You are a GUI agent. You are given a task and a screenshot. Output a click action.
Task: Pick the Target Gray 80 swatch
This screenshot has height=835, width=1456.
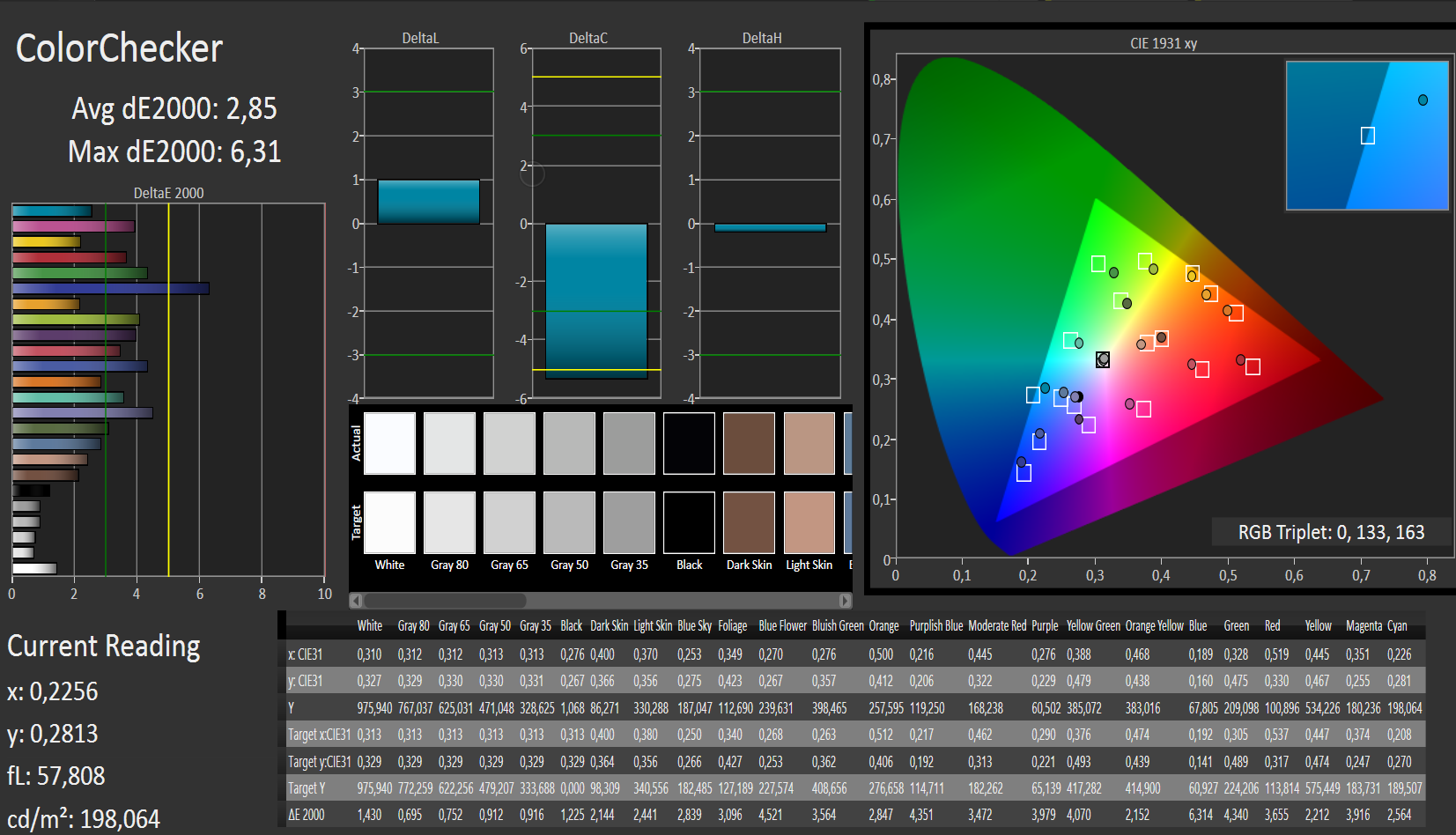pyautogui.click(x=449, y=522)
